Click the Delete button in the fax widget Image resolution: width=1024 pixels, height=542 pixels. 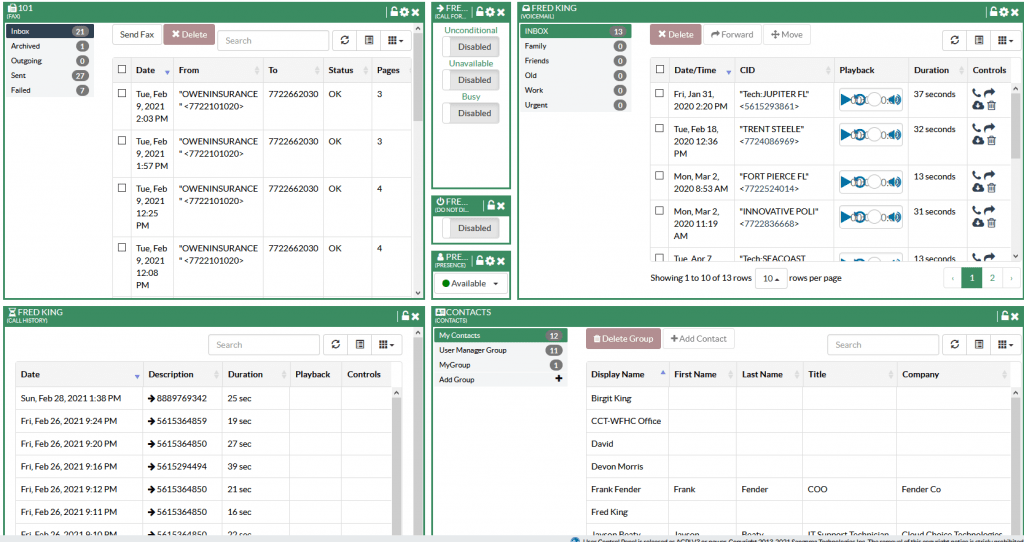[x=189, y=35]
